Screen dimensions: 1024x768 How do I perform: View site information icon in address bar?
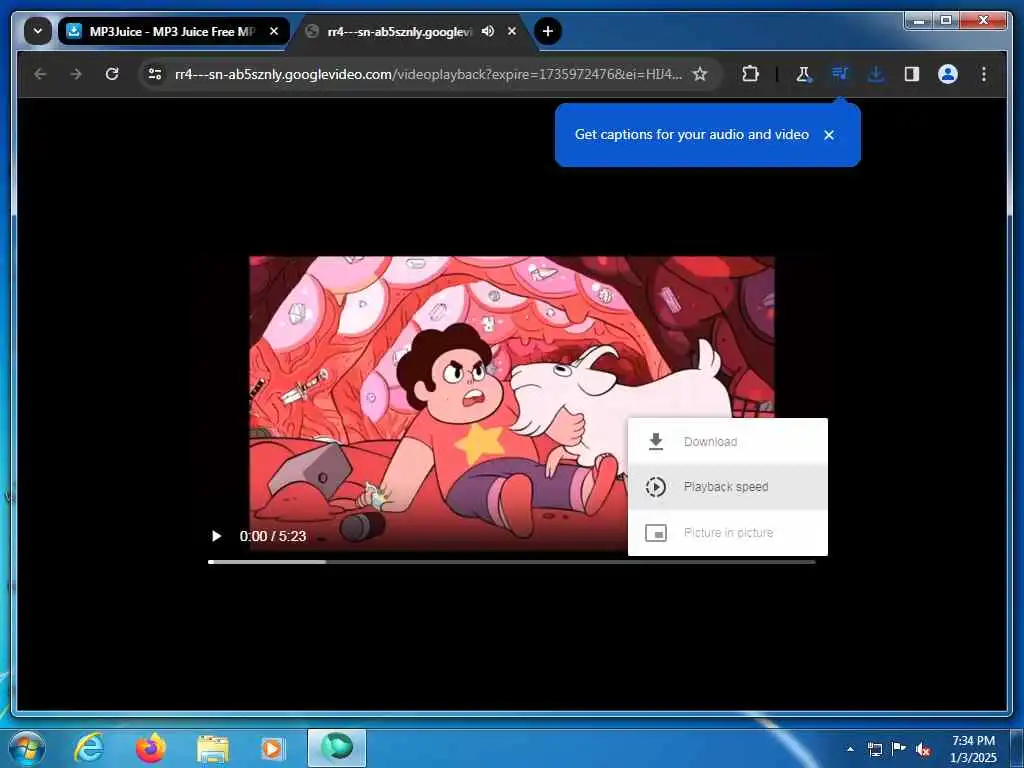pyautogui.click(x=155, y=74)
